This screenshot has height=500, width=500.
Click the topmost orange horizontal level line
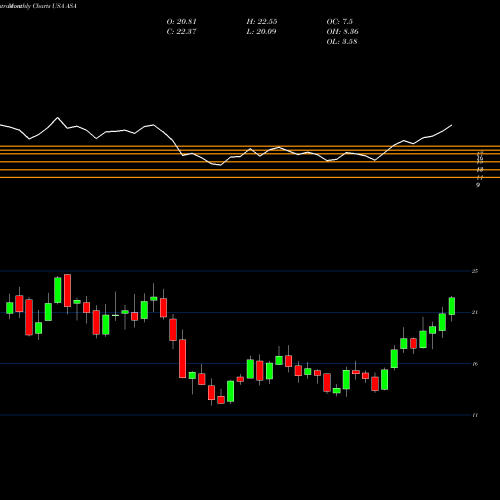click(250, 146)
